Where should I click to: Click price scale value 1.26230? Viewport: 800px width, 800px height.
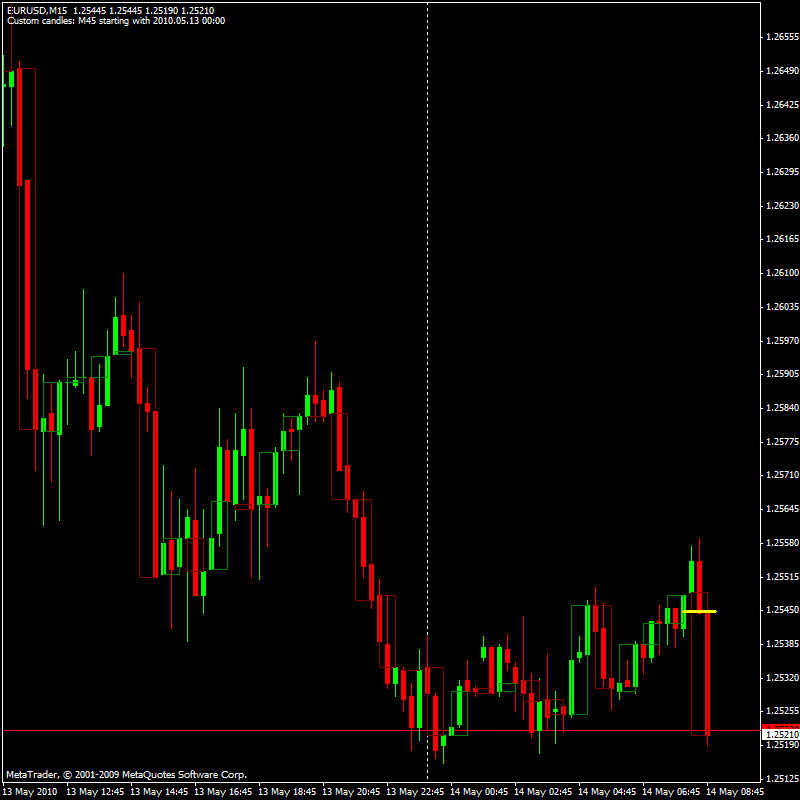[783, 206]
